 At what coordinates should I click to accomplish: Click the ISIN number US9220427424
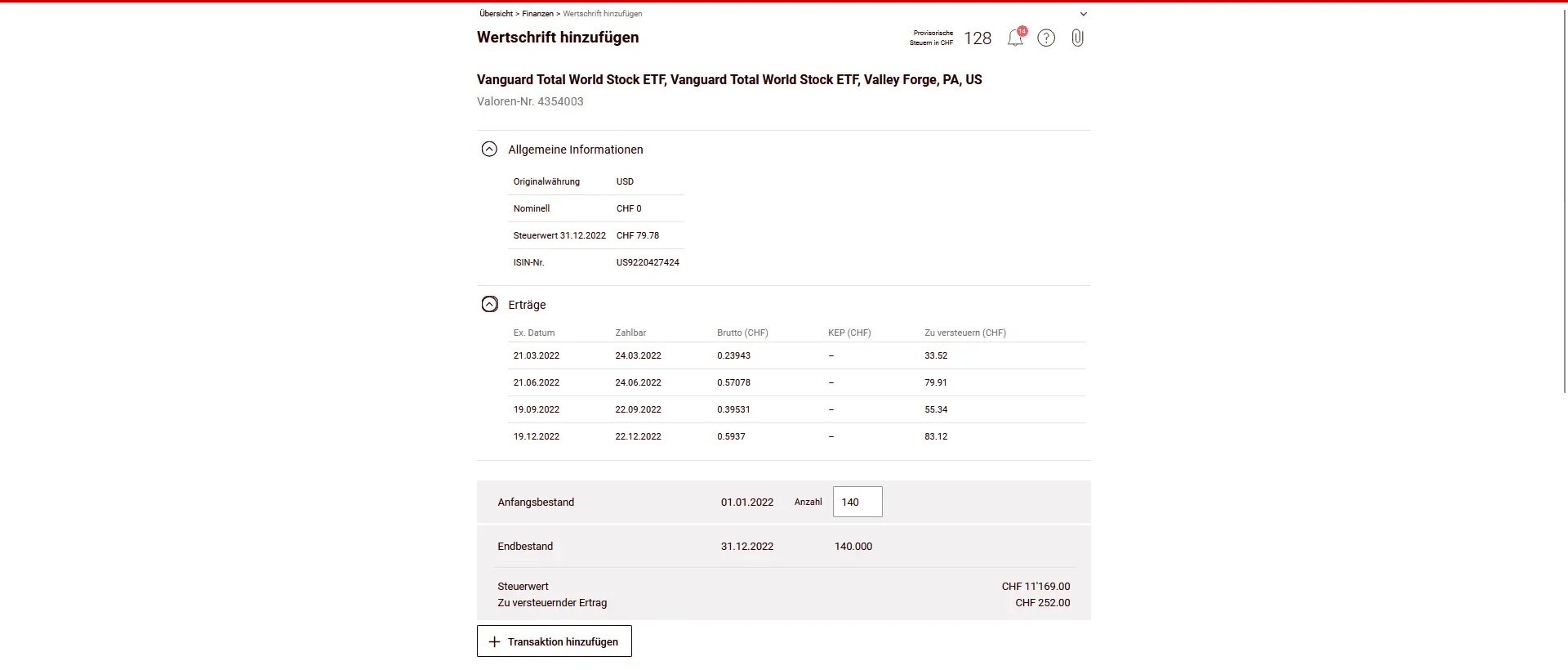coord(648,262)
